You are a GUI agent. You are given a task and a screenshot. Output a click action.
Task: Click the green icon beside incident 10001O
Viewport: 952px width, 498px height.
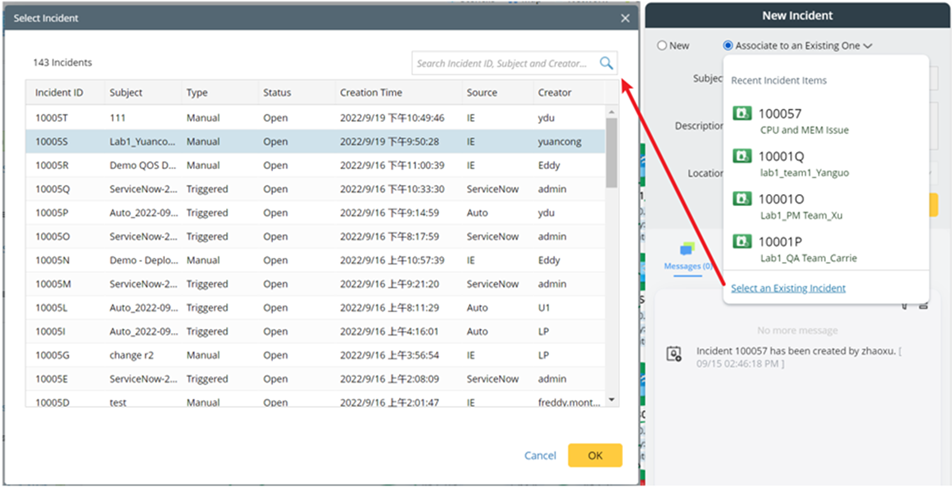(x=742, y=199)
